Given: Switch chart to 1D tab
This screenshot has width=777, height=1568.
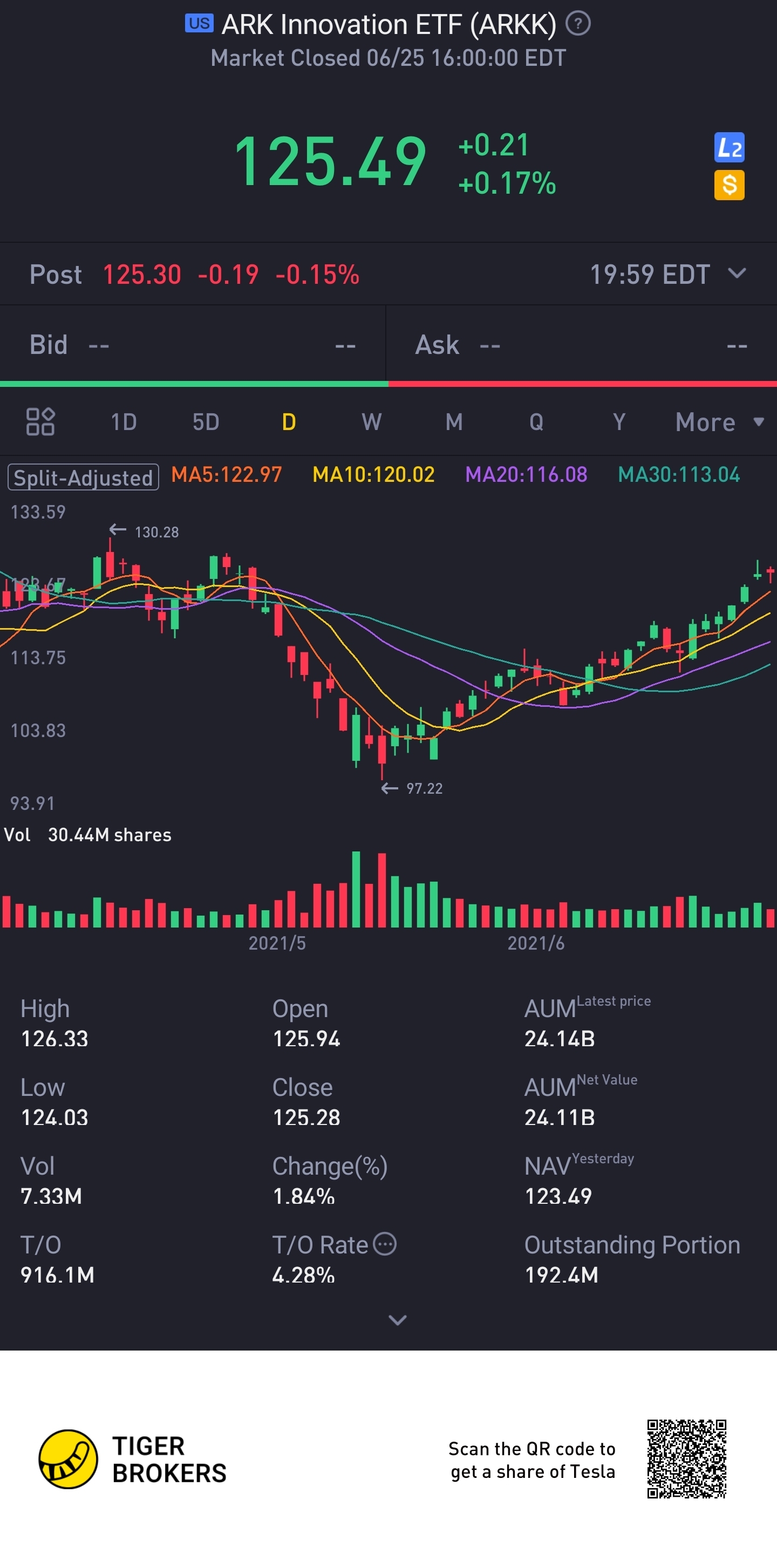Looking at the screenshot, I should click(x=124, y=422).
